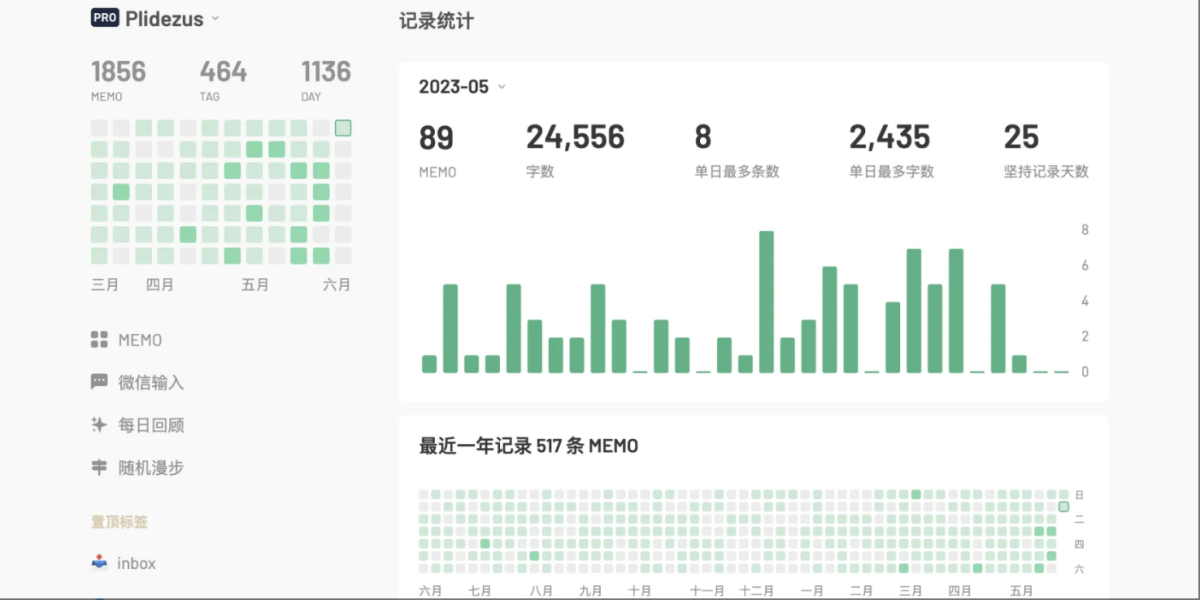
Task: Click the chevron next to 2023-05
Action: coord(502,87)
